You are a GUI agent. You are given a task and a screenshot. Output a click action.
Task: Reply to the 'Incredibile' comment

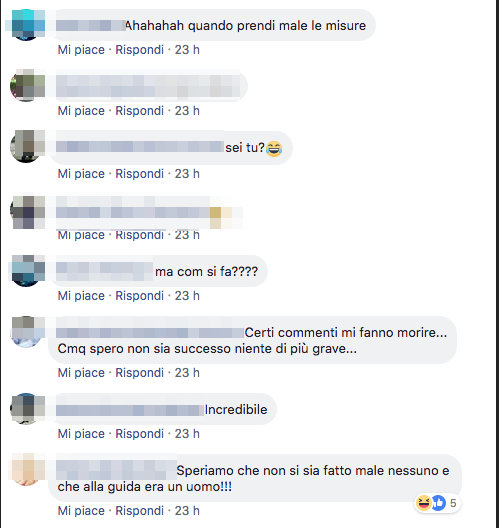click(139, 434)
